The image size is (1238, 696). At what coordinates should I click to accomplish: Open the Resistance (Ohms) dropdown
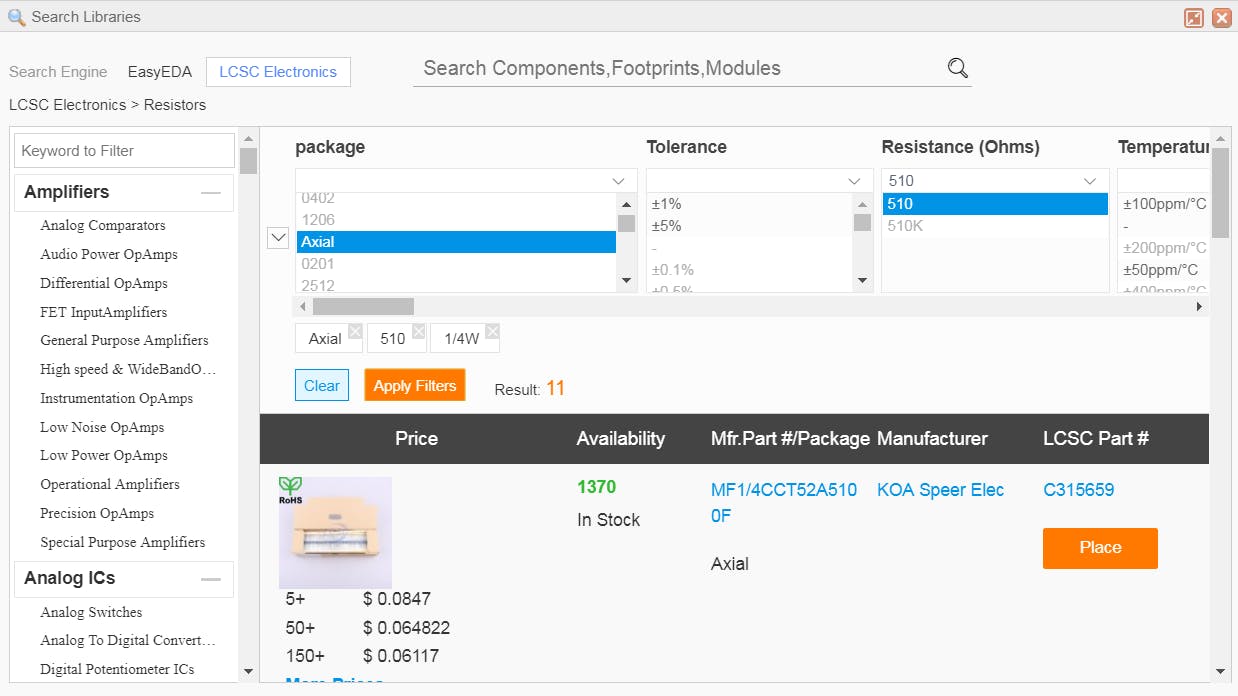click(x=1089, y=181)
